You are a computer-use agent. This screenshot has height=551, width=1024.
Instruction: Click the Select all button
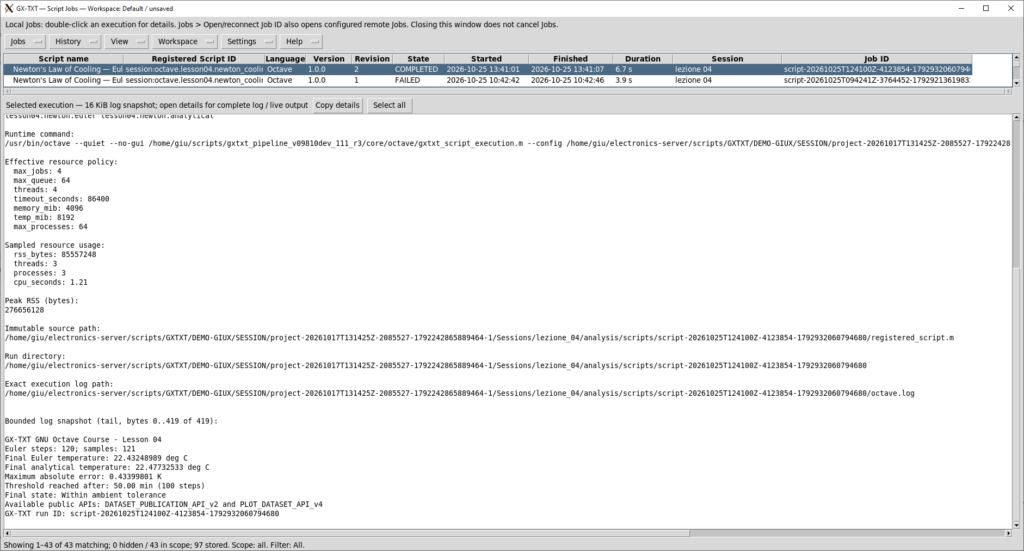coord(389,105)
